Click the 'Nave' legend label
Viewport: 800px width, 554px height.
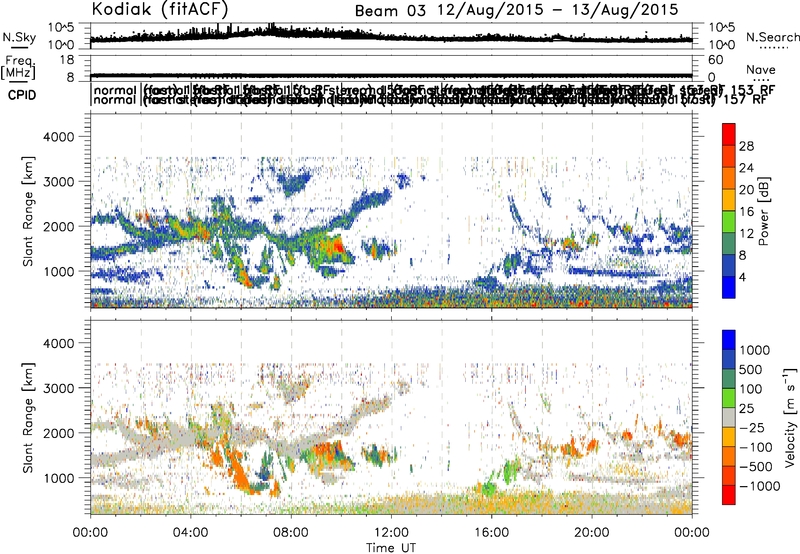coord(760,70)
